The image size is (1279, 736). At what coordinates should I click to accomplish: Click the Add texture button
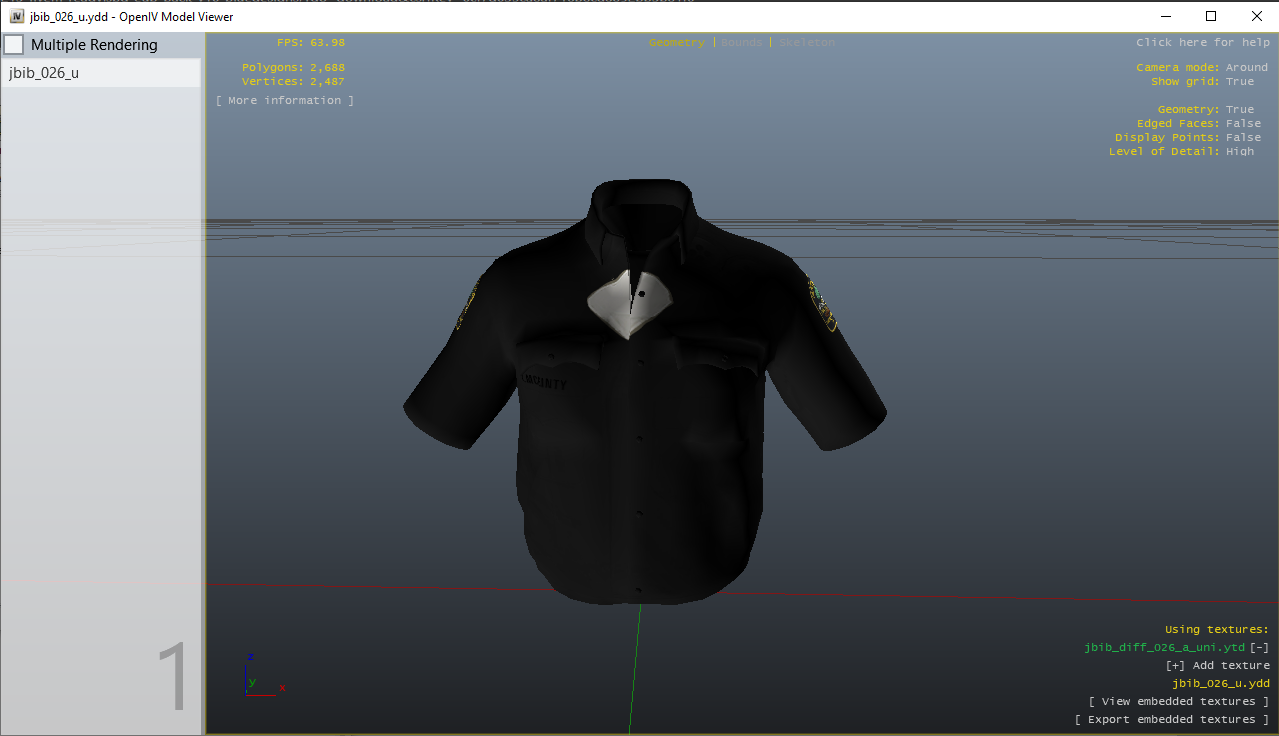1218,666
